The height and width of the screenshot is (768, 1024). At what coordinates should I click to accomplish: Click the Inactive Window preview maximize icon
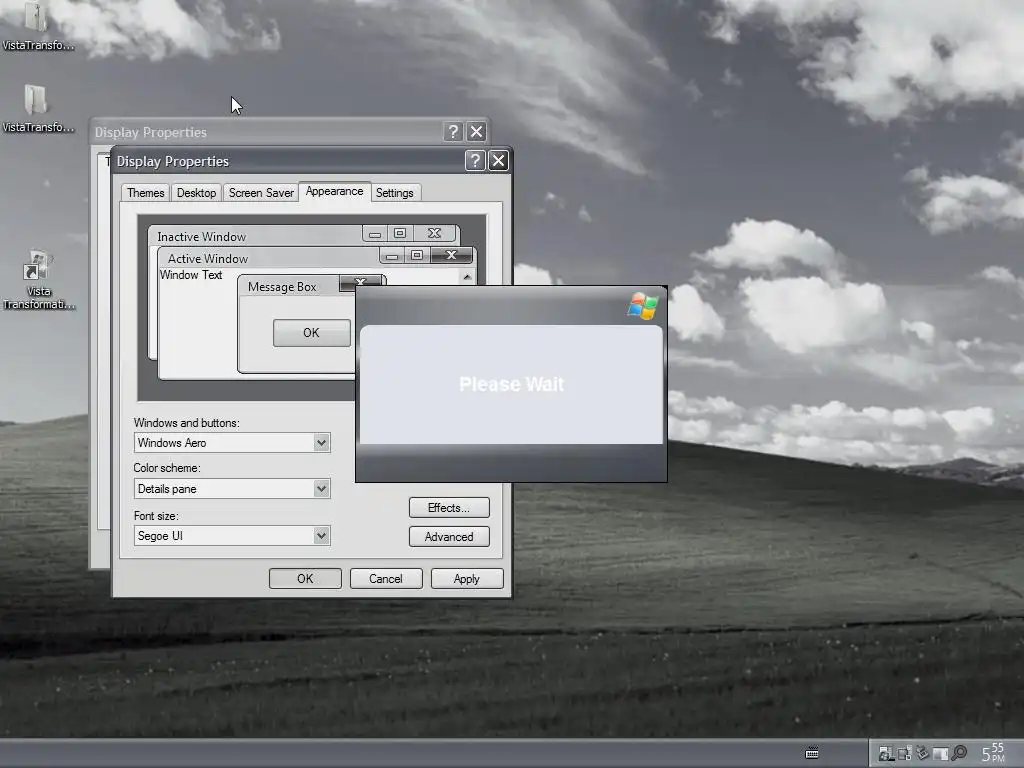coord(400,233)
